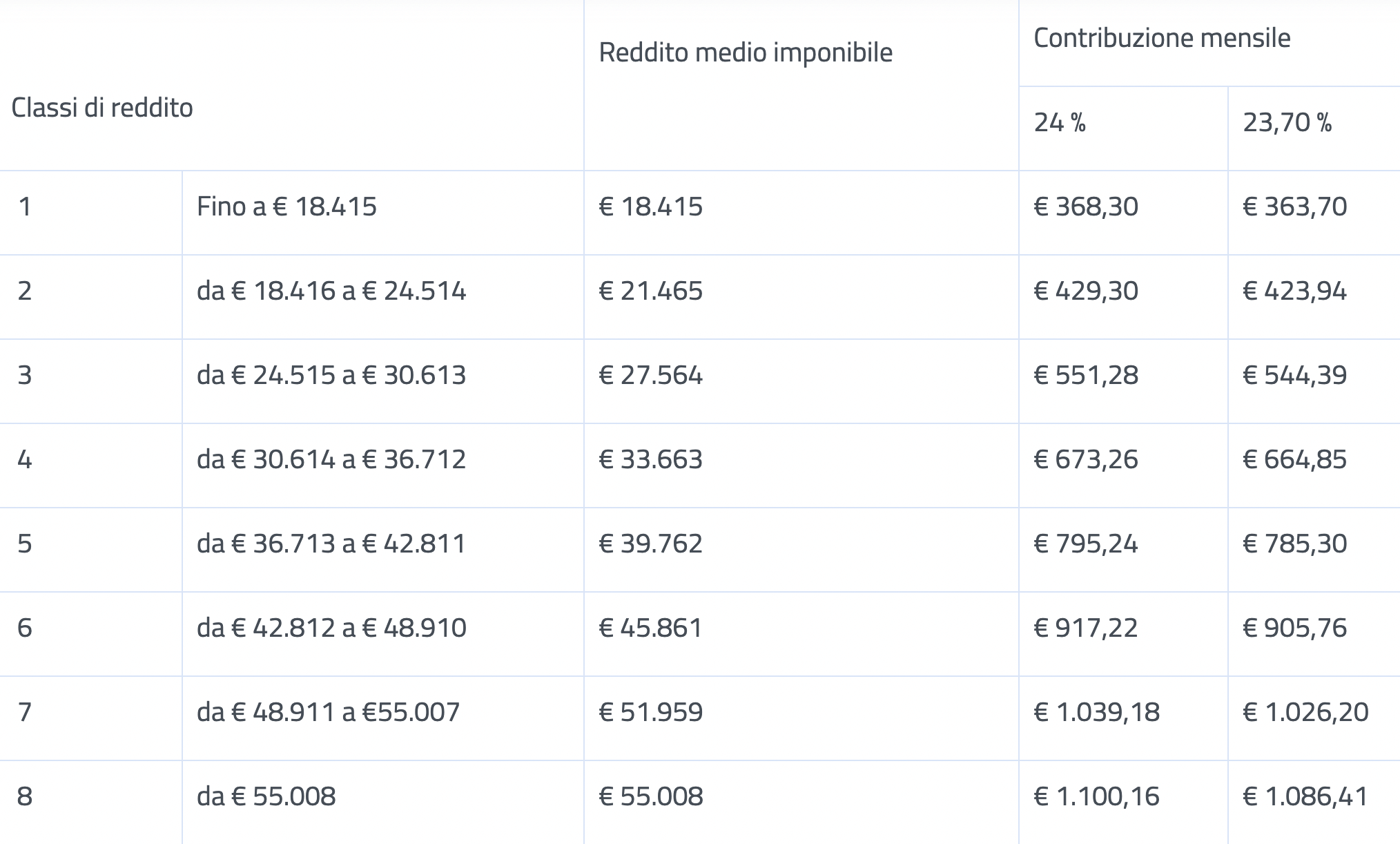Select the cell '€ 368,30'

(1085, 207)
